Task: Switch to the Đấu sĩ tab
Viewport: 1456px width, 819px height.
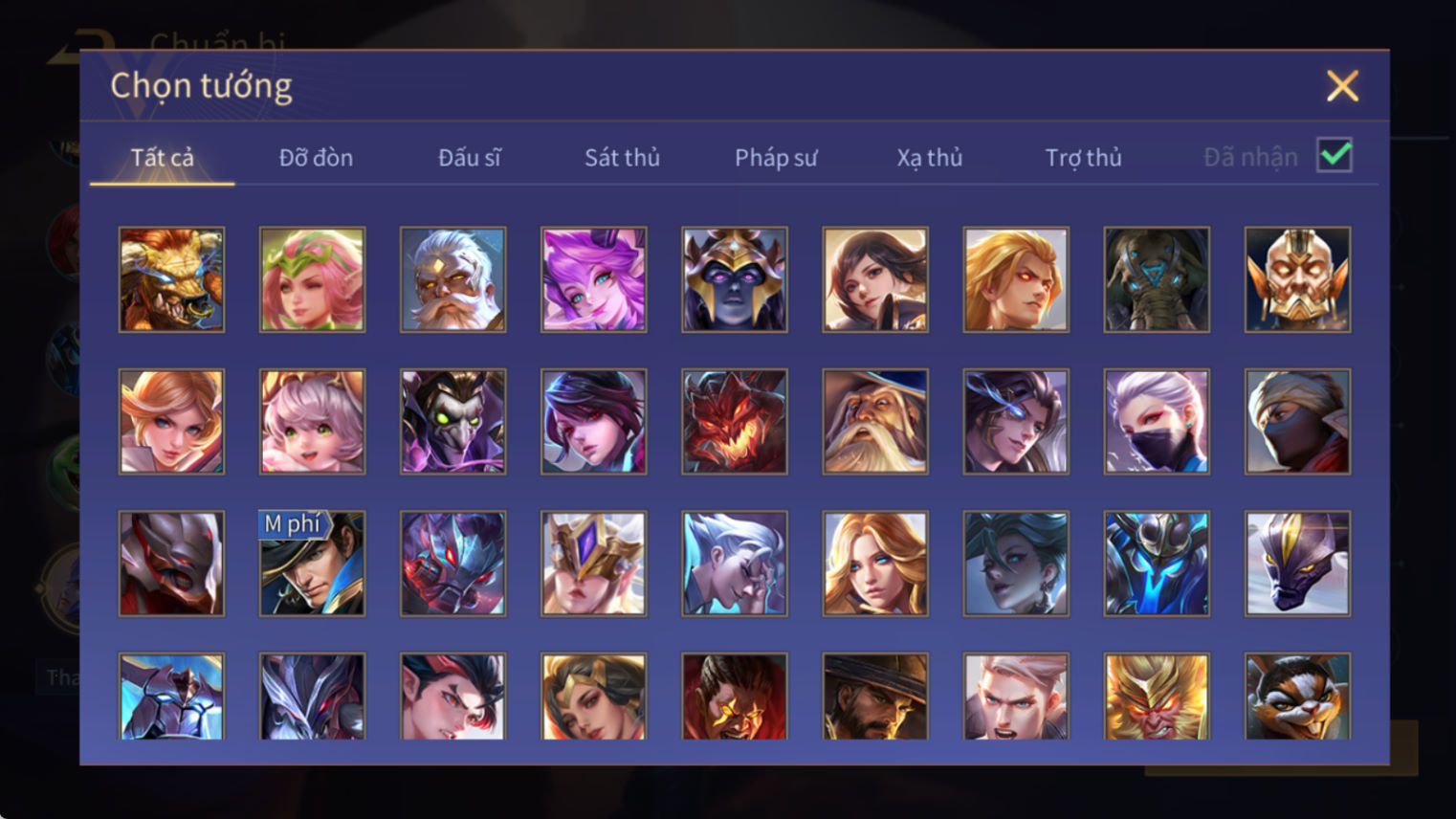Action: (469, 158)
